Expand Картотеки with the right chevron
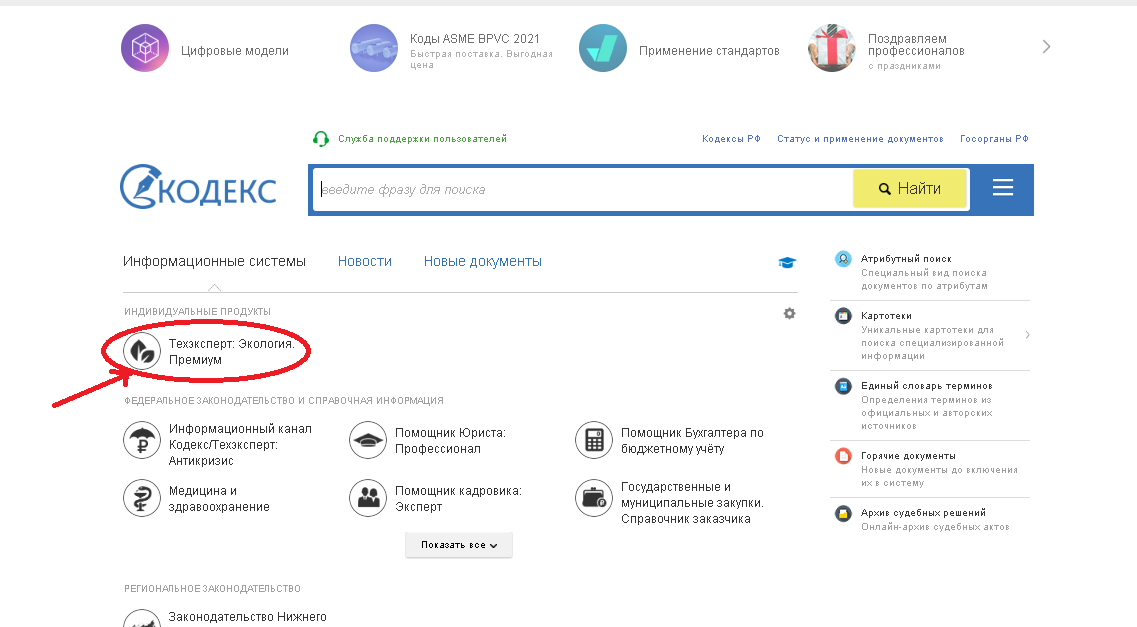 1028,335
